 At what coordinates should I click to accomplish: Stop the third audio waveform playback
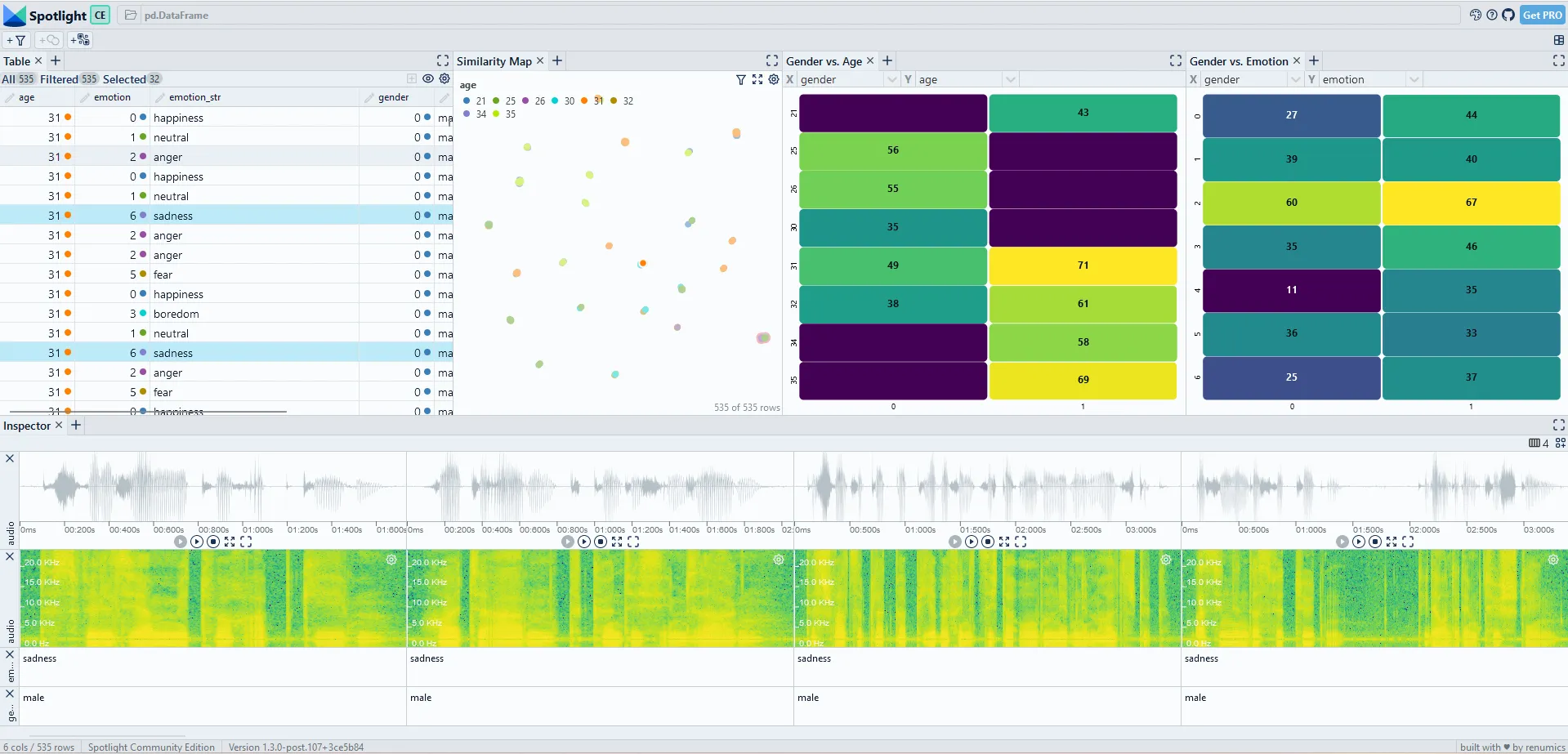click(x=988, y=542)
